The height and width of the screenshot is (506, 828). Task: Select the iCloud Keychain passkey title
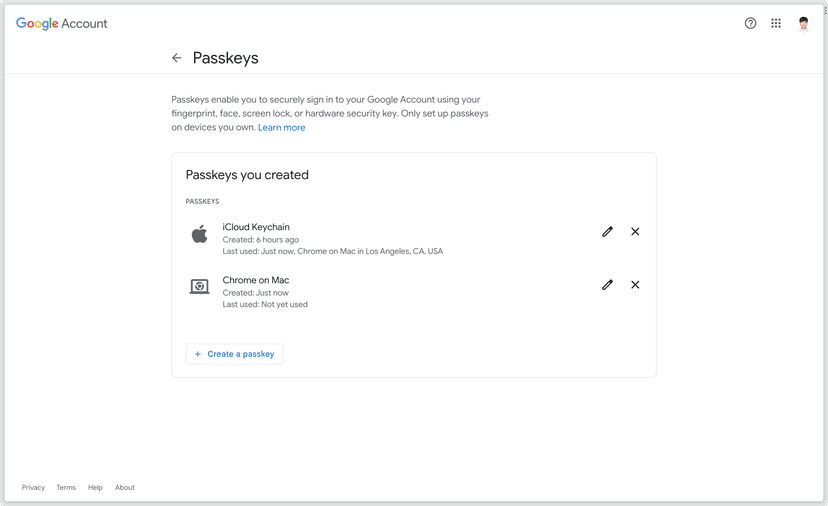coord(256,227)
